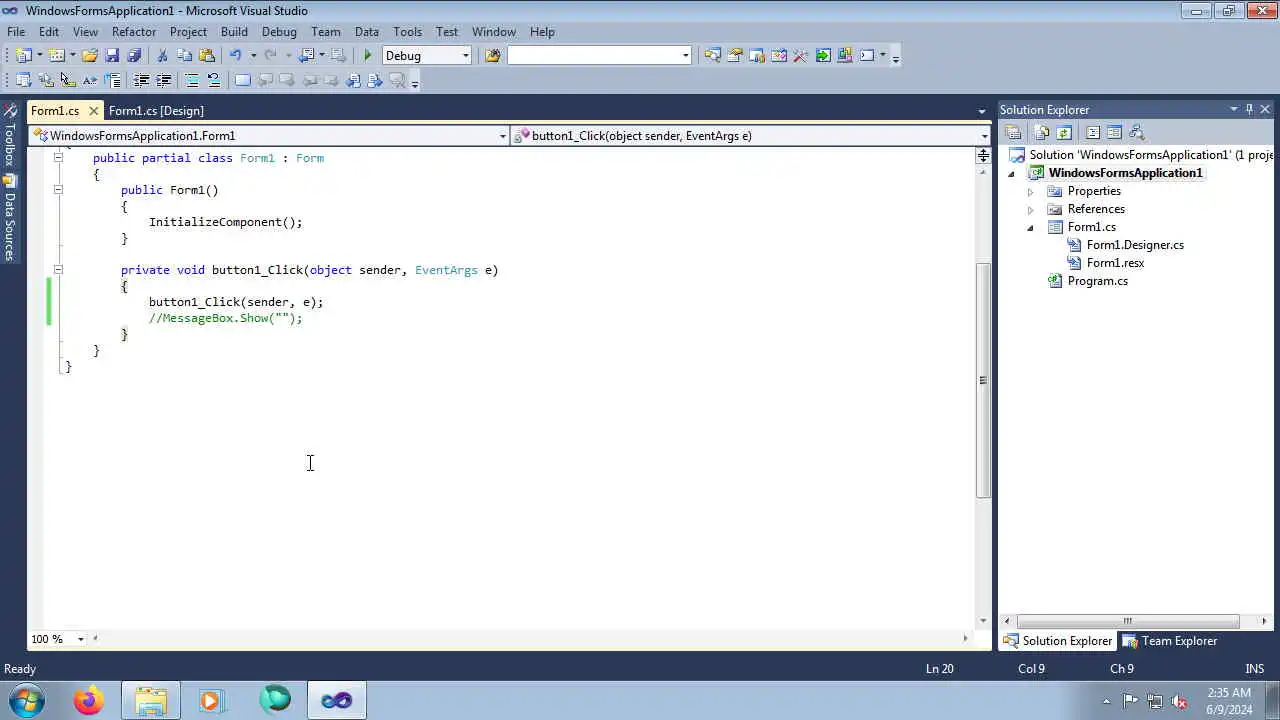The height and width of the screenshot is (720, 1280).
Task: Switch to the Form1.cs [Design] tab
Action: (x=156, y=111)
